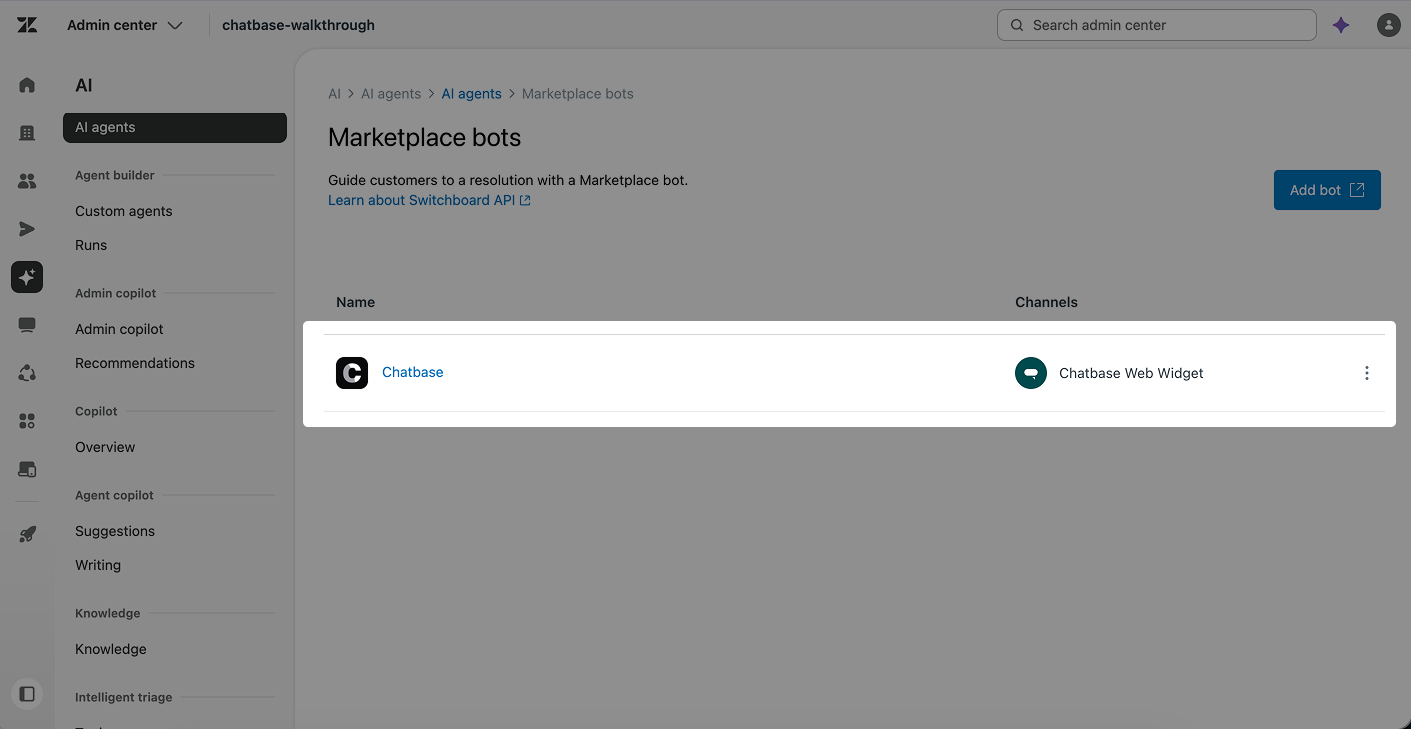
Task: Open the Account building icon in sidebar
Action: point(27,133)
